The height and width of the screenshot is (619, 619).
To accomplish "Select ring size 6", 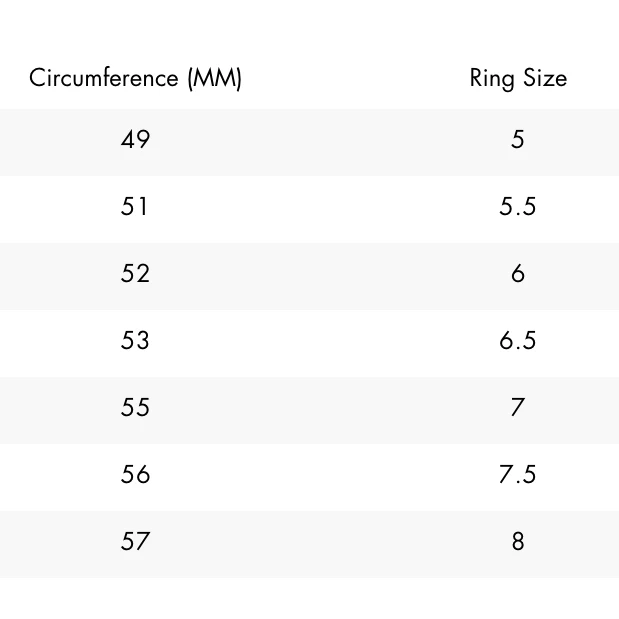I will coord(517,273).
